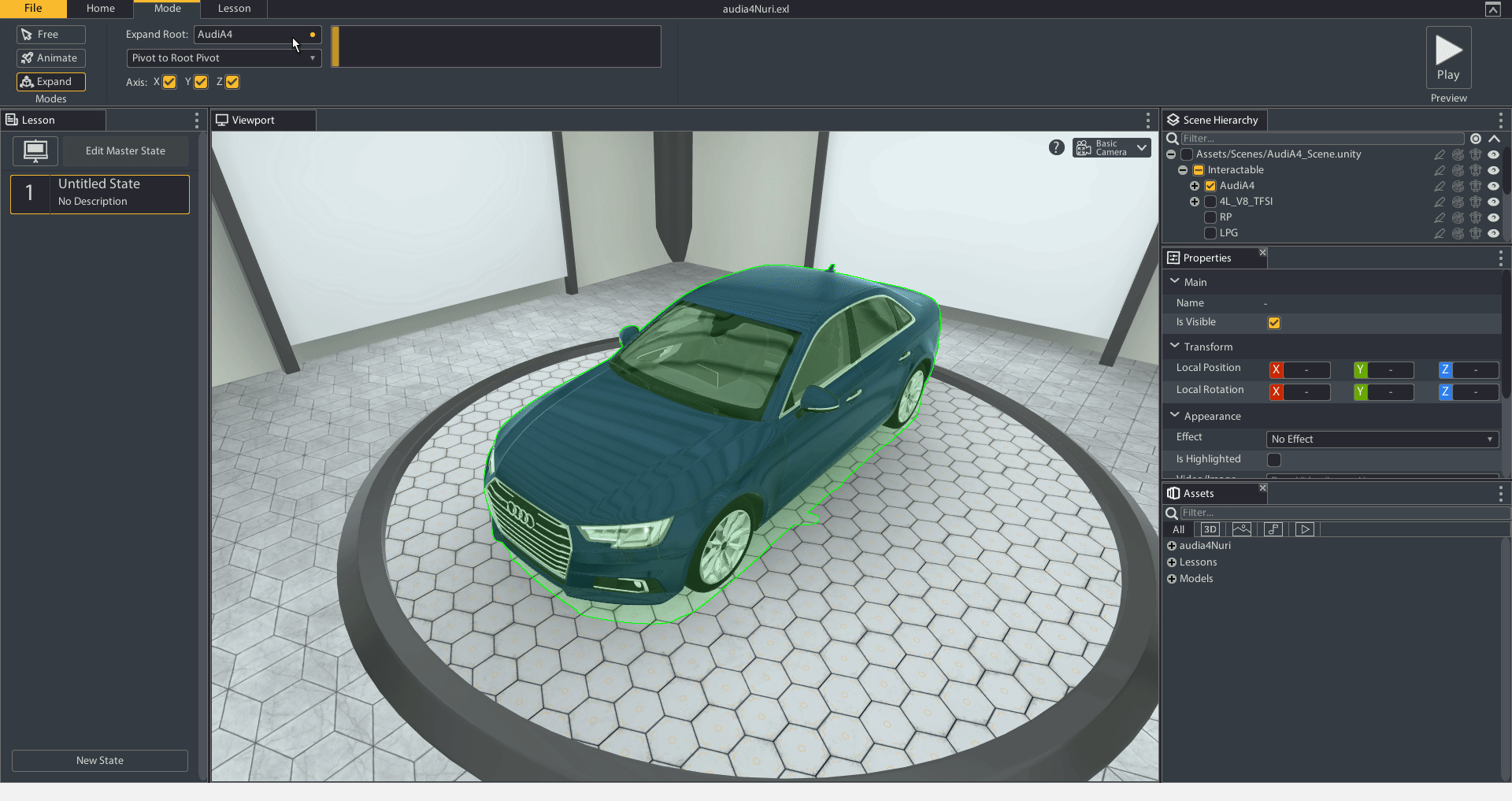Image resolution: width=1512 pixels, height=801 pixels.
Task: Click the Assets filter field
Action: coord(1344,513)
